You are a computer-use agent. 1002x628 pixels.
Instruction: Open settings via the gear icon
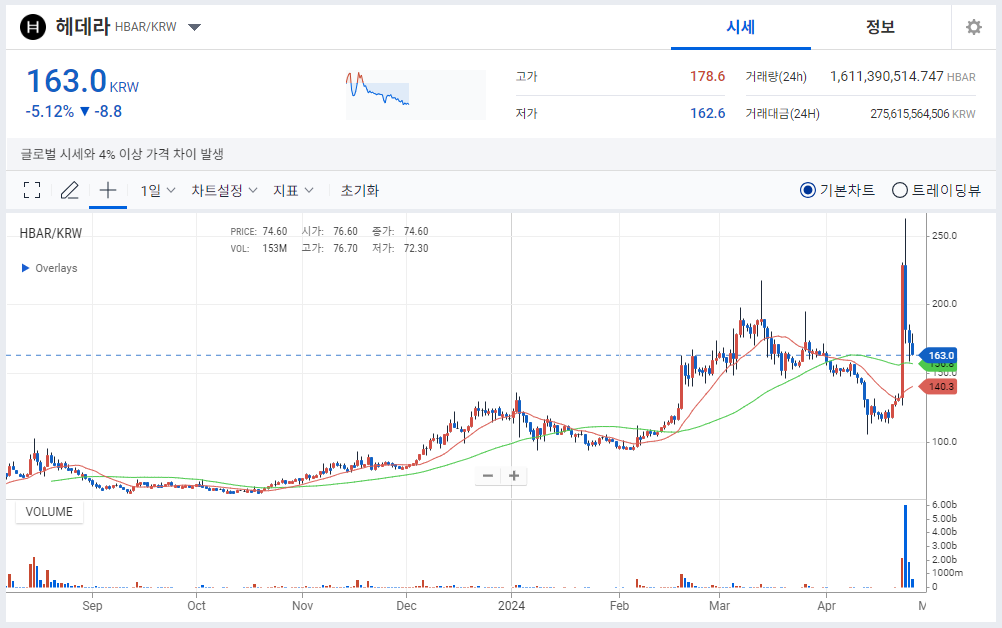tap(973, 27)
